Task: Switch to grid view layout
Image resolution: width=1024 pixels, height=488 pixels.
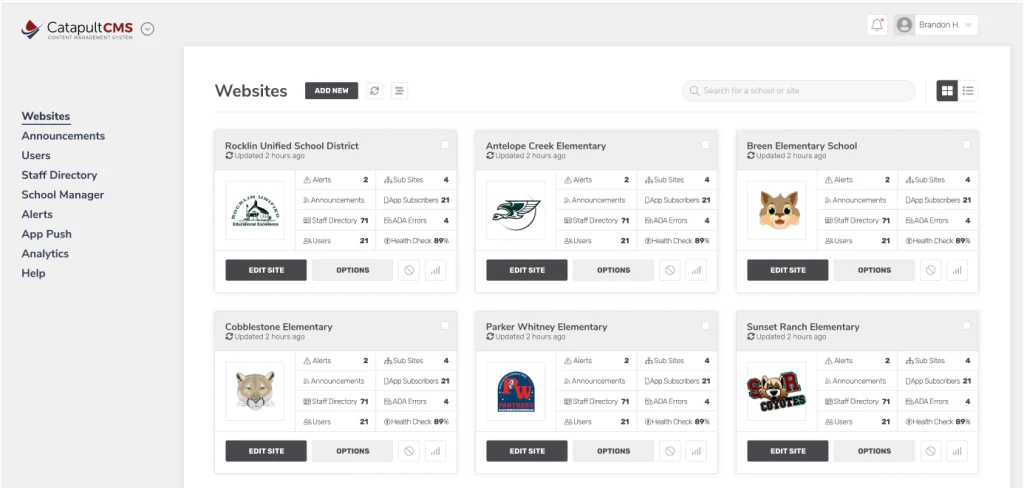Action: tap(947, 91)
